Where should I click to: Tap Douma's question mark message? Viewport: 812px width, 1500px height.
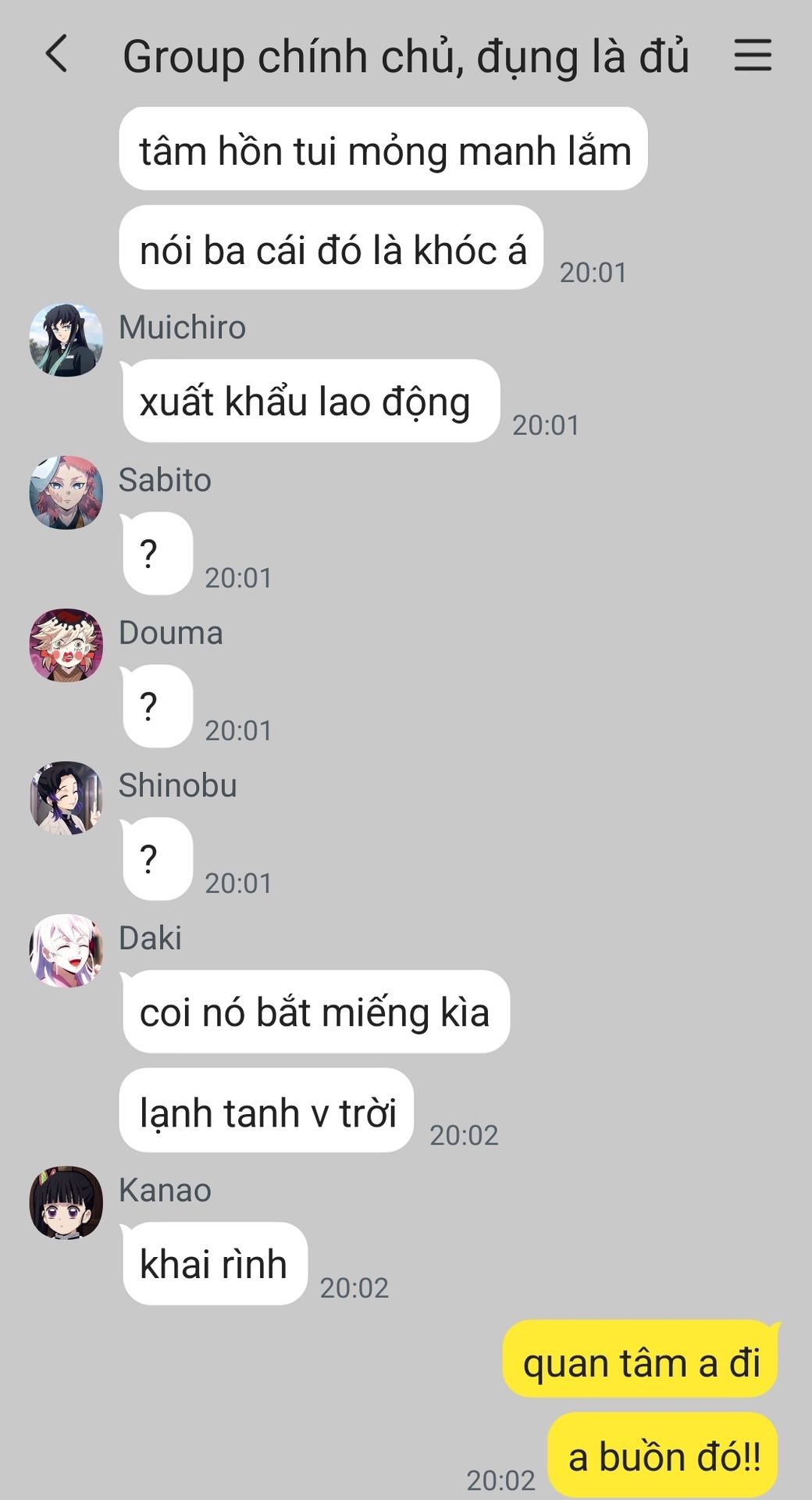coord(156,706)
